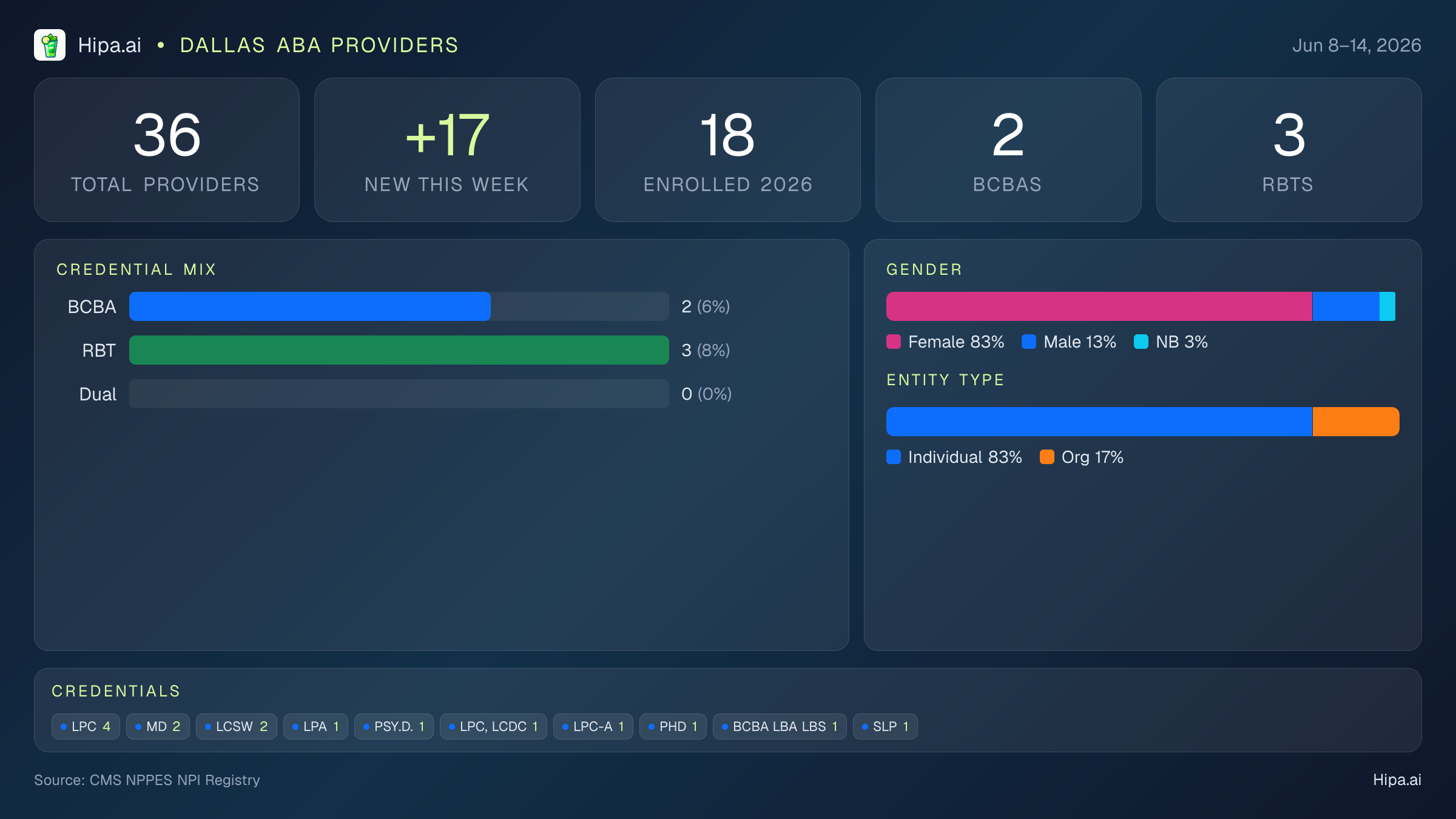Click the 'NB 3%' legend label
This screenshot has height=819, width=1456.
coord(1182,342)
